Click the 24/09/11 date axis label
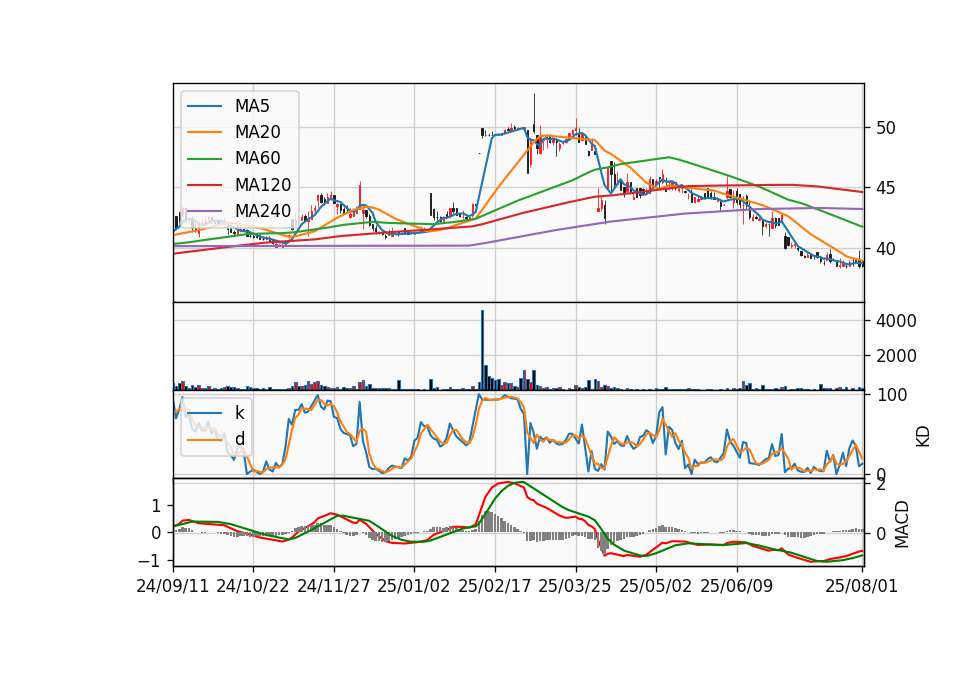Screen dimensions: 960x690 pos(173,586)
